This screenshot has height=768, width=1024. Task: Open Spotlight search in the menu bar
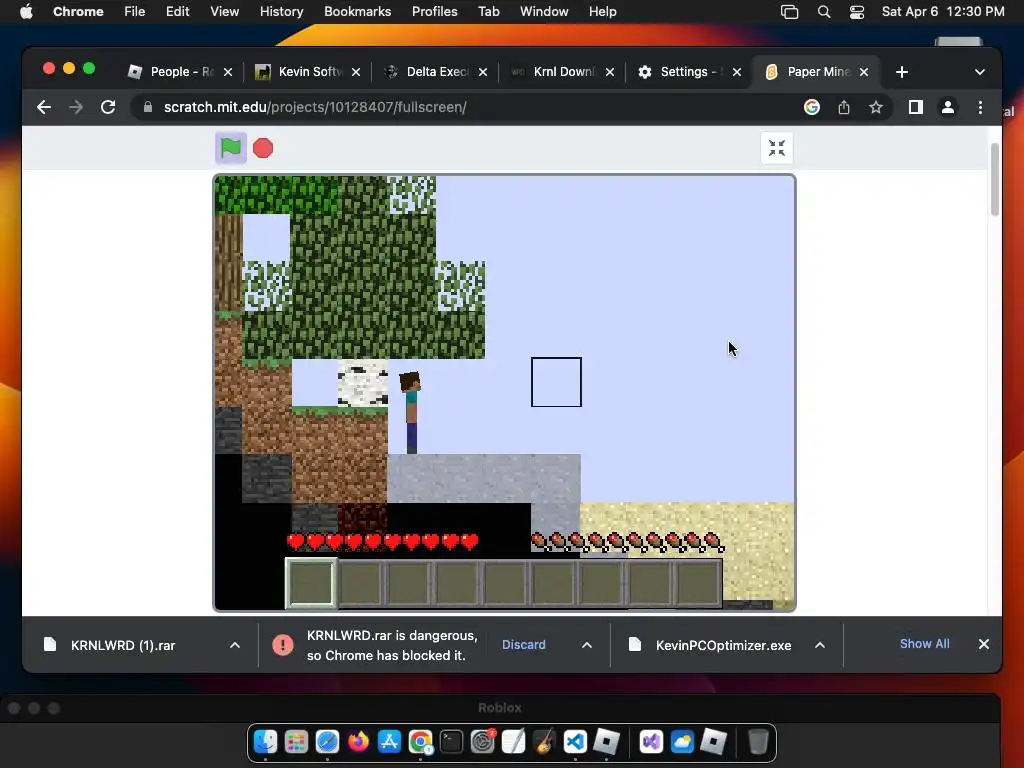[x=824, y=12]
